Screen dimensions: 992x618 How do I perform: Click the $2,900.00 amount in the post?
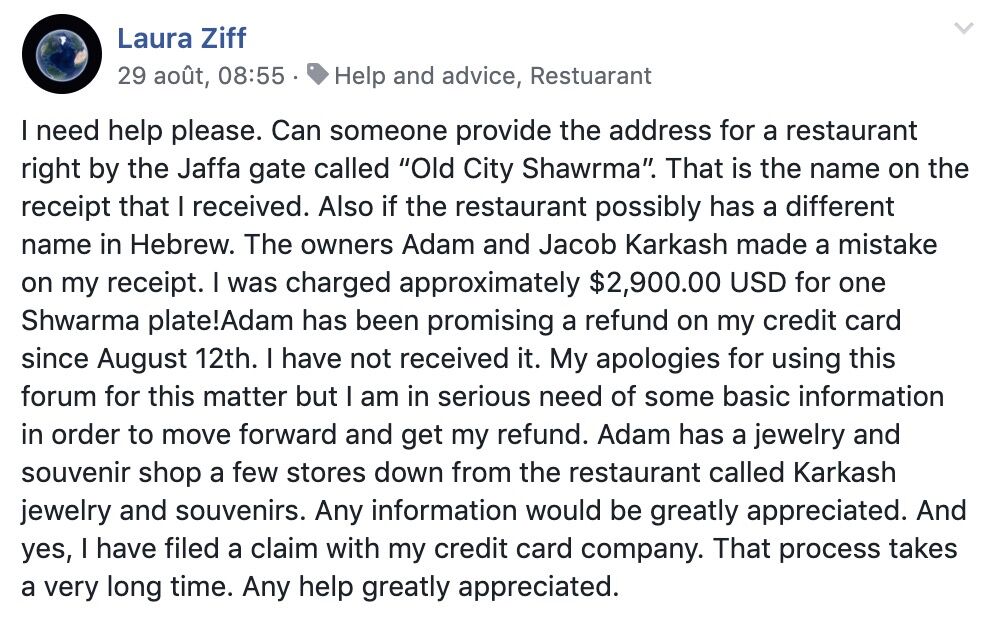pyautogui.click(x=654, y=283)
